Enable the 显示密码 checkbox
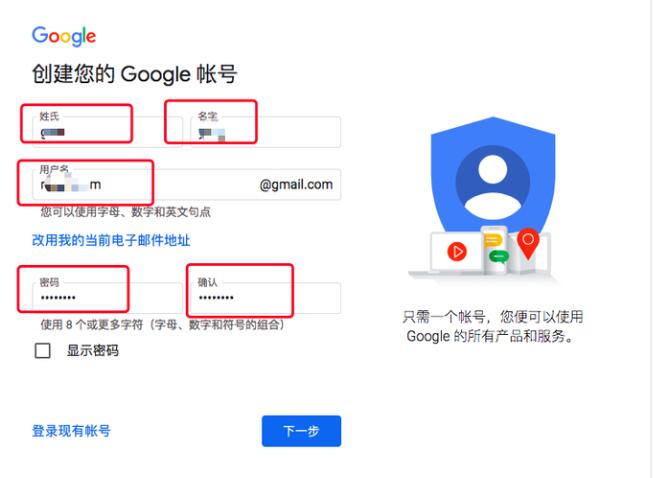This screenshot has width=653, height=478. tap(42, 351)
